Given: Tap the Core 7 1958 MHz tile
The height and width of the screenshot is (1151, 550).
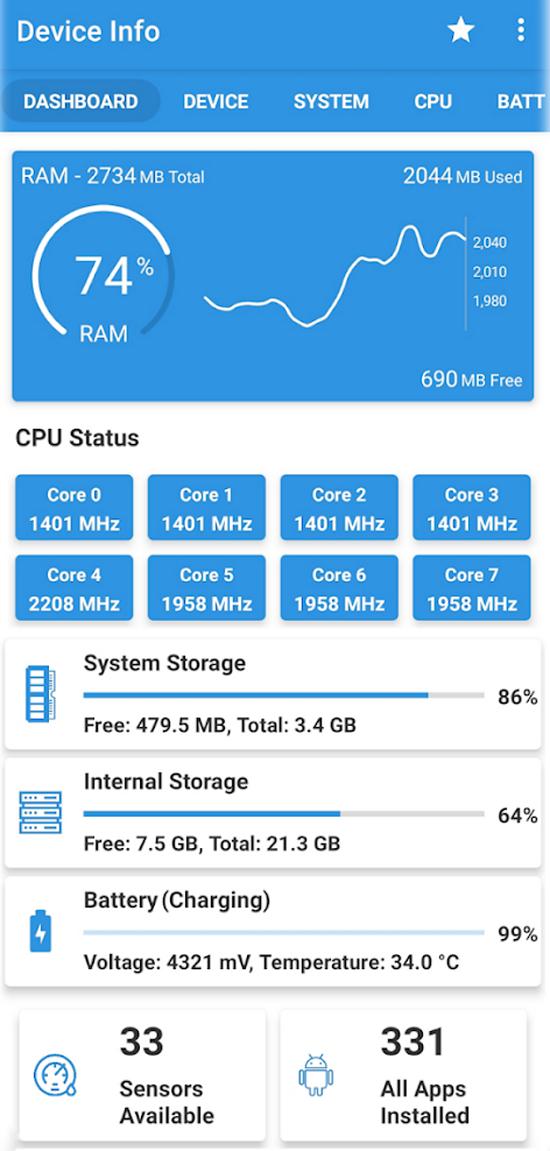Looking at the screenshot, I should (471, 588).
